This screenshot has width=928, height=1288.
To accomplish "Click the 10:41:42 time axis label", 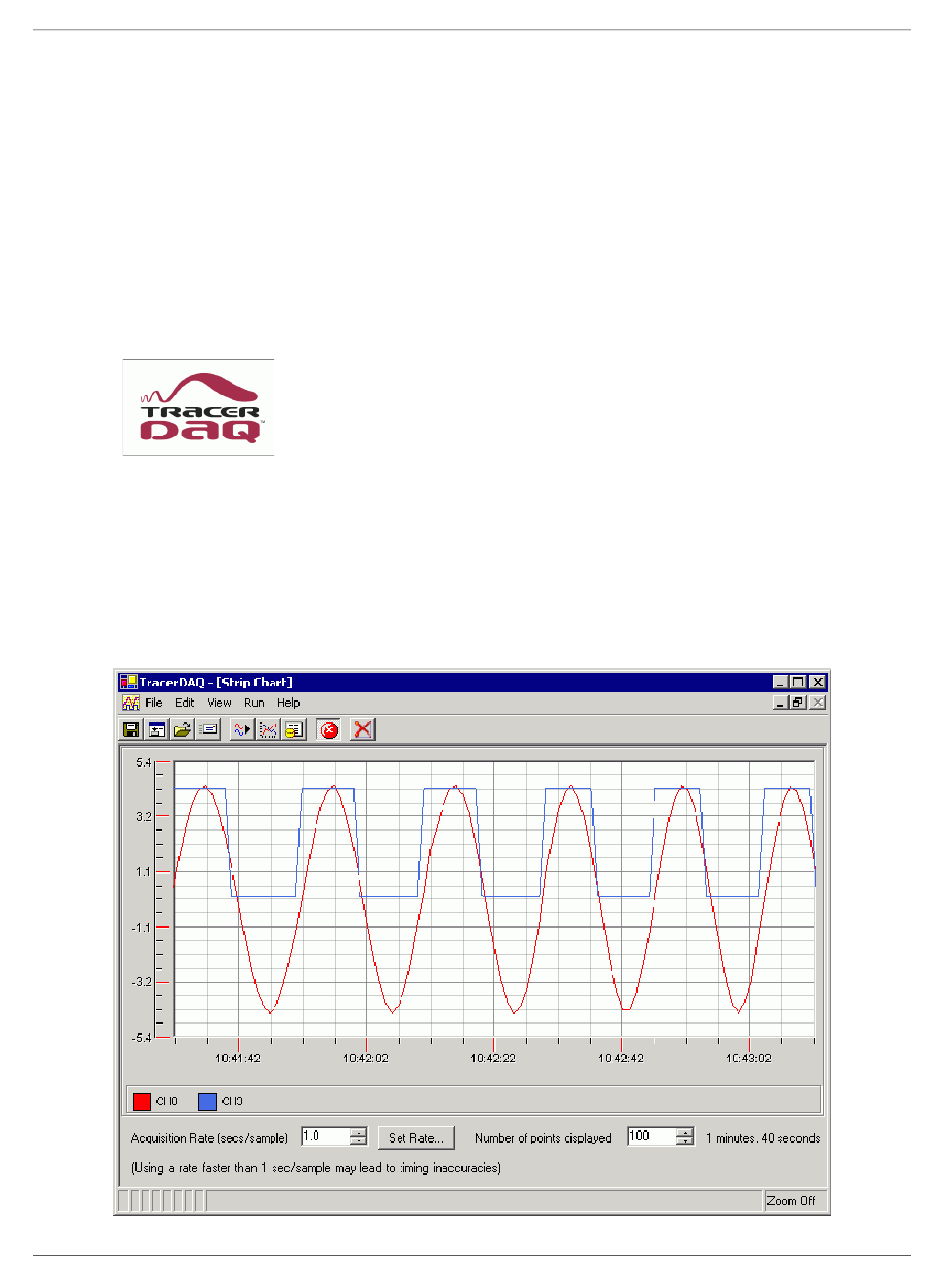I will pos(237,1059).
